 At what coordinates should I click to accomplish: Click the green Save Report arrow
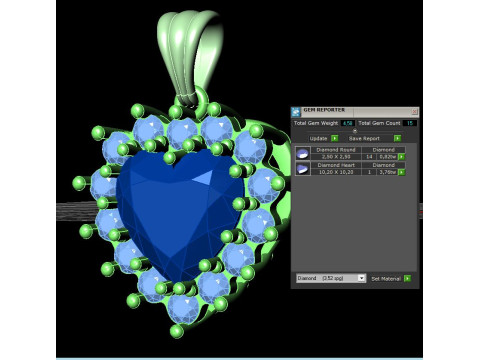coord(397,138)
